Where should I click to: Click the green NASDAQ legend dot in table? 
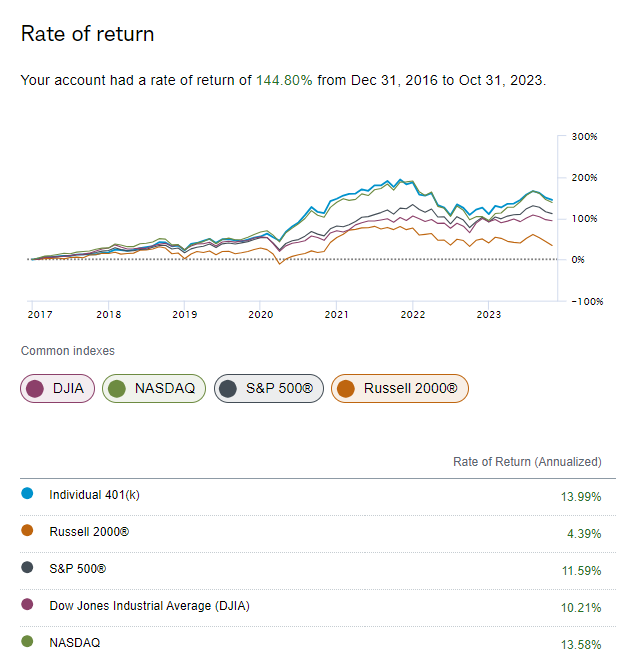26,642
